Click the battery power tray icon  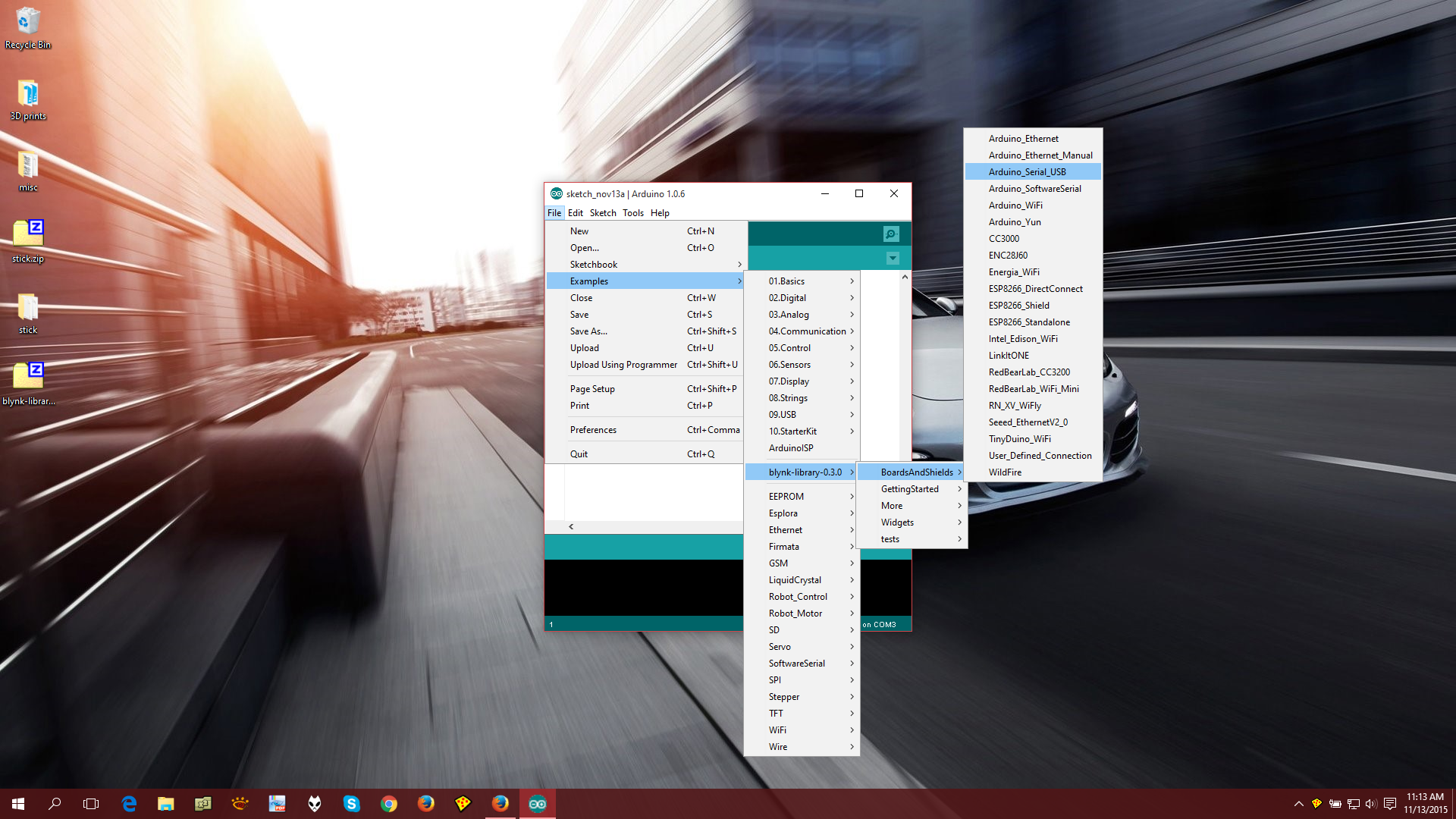(1335, 804)
